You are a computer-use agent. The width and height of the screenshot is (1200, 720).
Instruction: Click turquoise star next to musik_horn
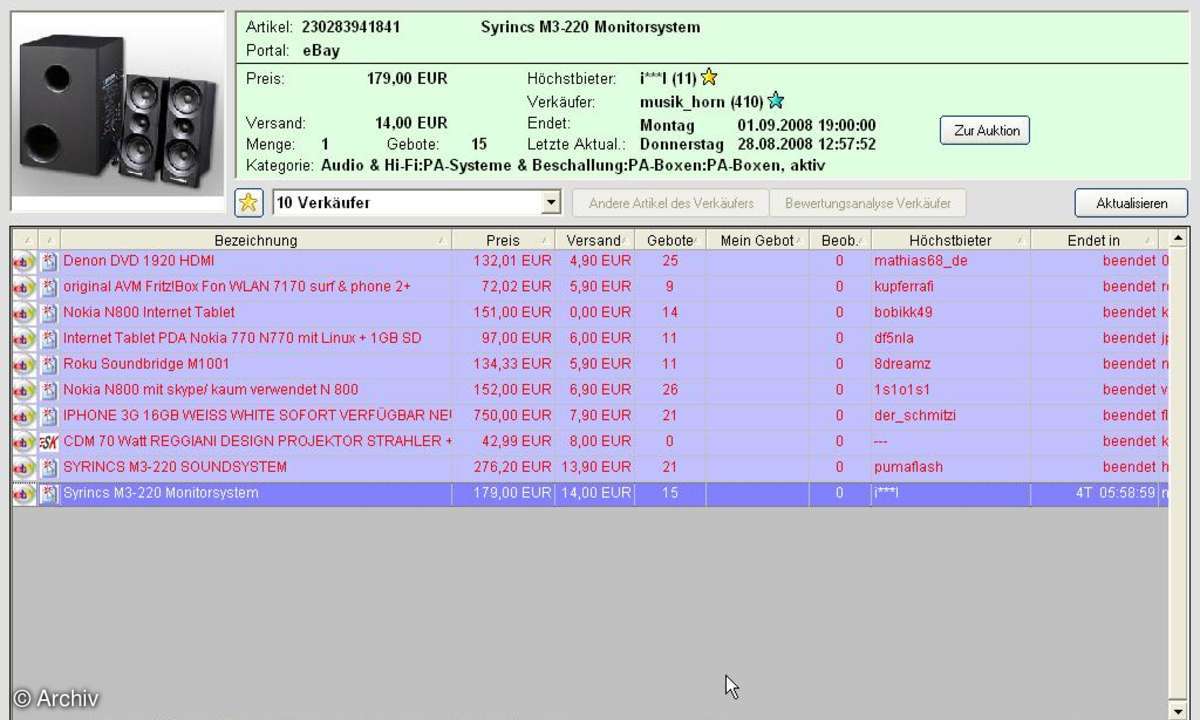click(776, 101)
